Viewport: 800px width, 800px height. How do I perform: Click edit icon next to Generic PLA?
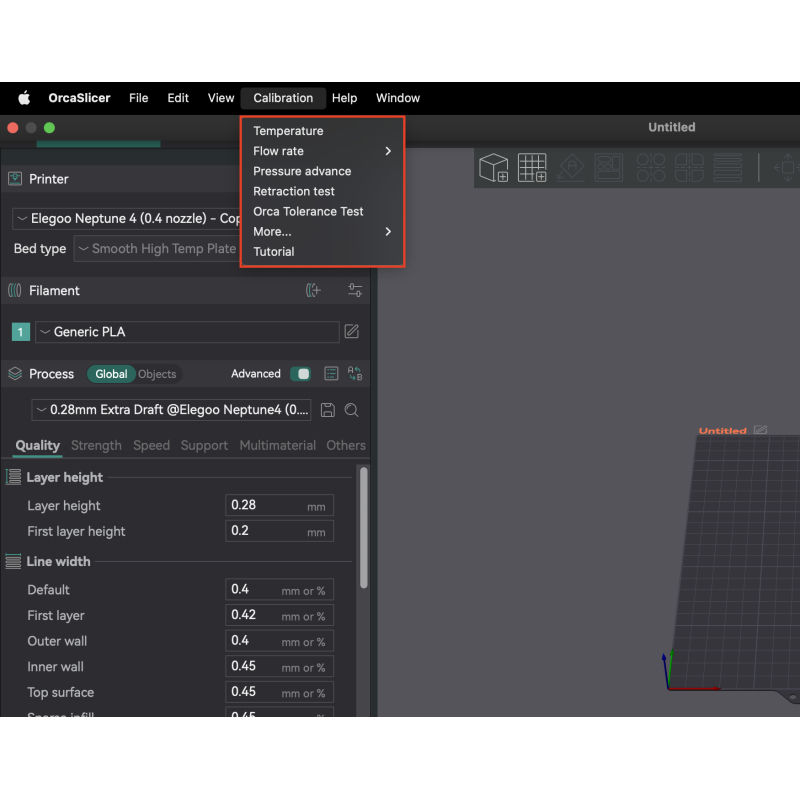pyautogui.click(x=352, y=332)
